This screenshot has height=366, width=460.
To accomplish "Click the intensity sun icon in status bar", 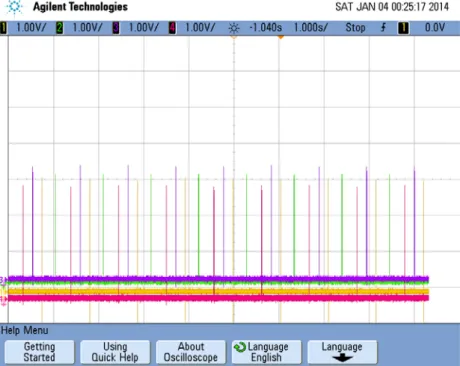I will click(234, 28).
